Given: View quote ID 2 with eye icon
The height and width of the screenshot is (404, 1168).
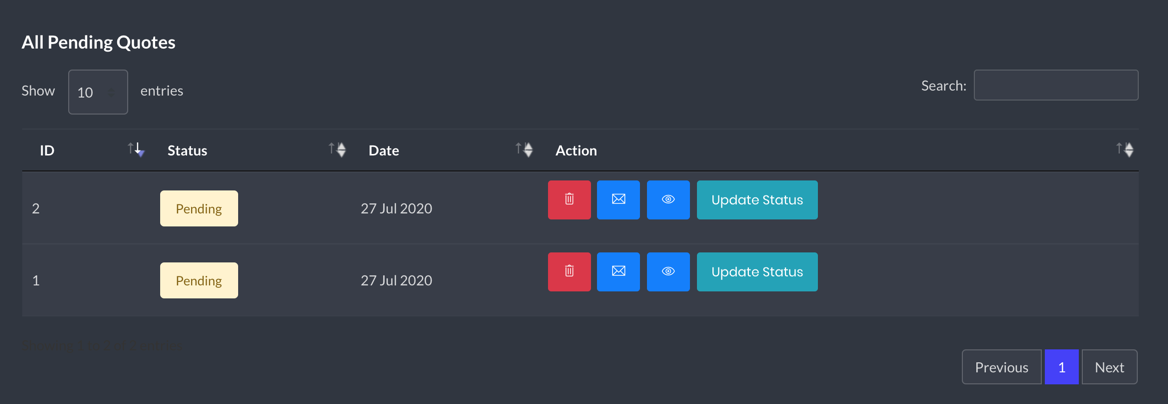Looking at the screenshot, I should tap(668, 200).
